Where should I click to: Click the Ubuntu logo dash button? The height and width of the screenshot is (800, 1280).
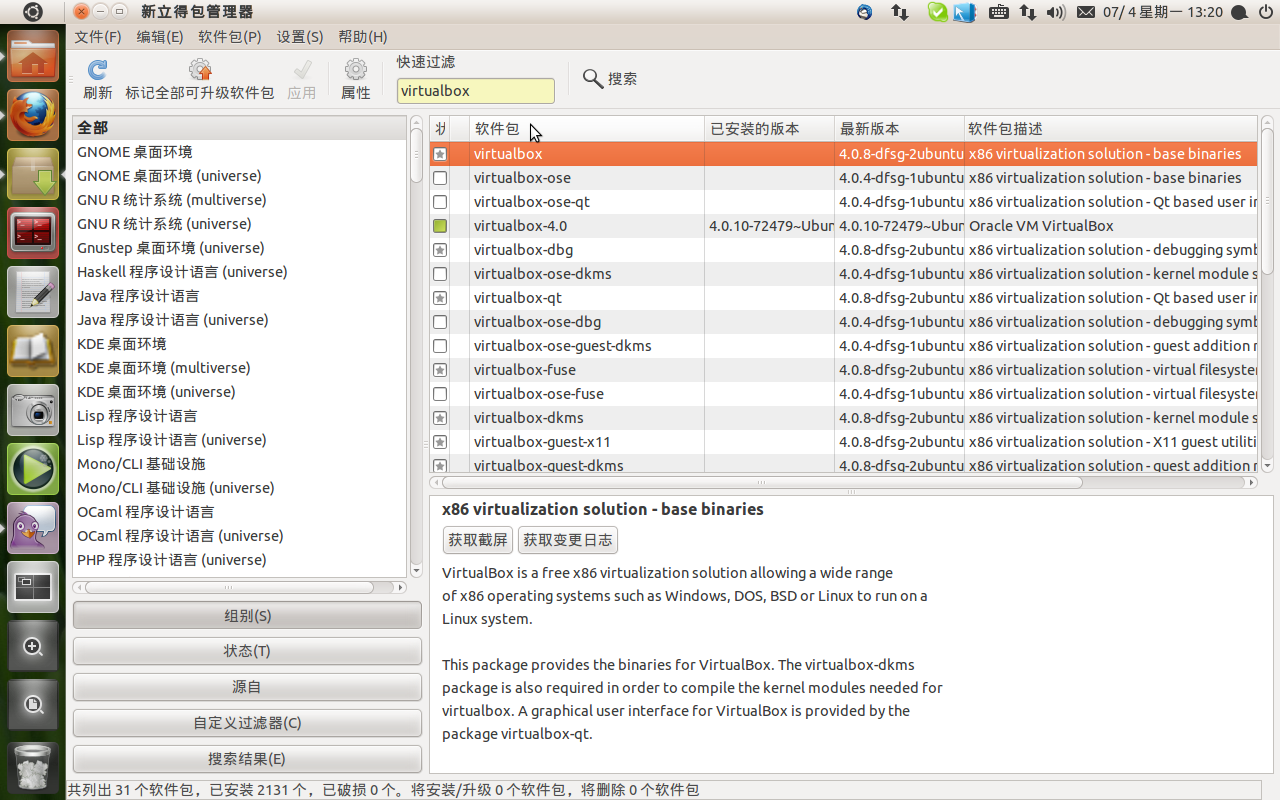tap(33, 12)
